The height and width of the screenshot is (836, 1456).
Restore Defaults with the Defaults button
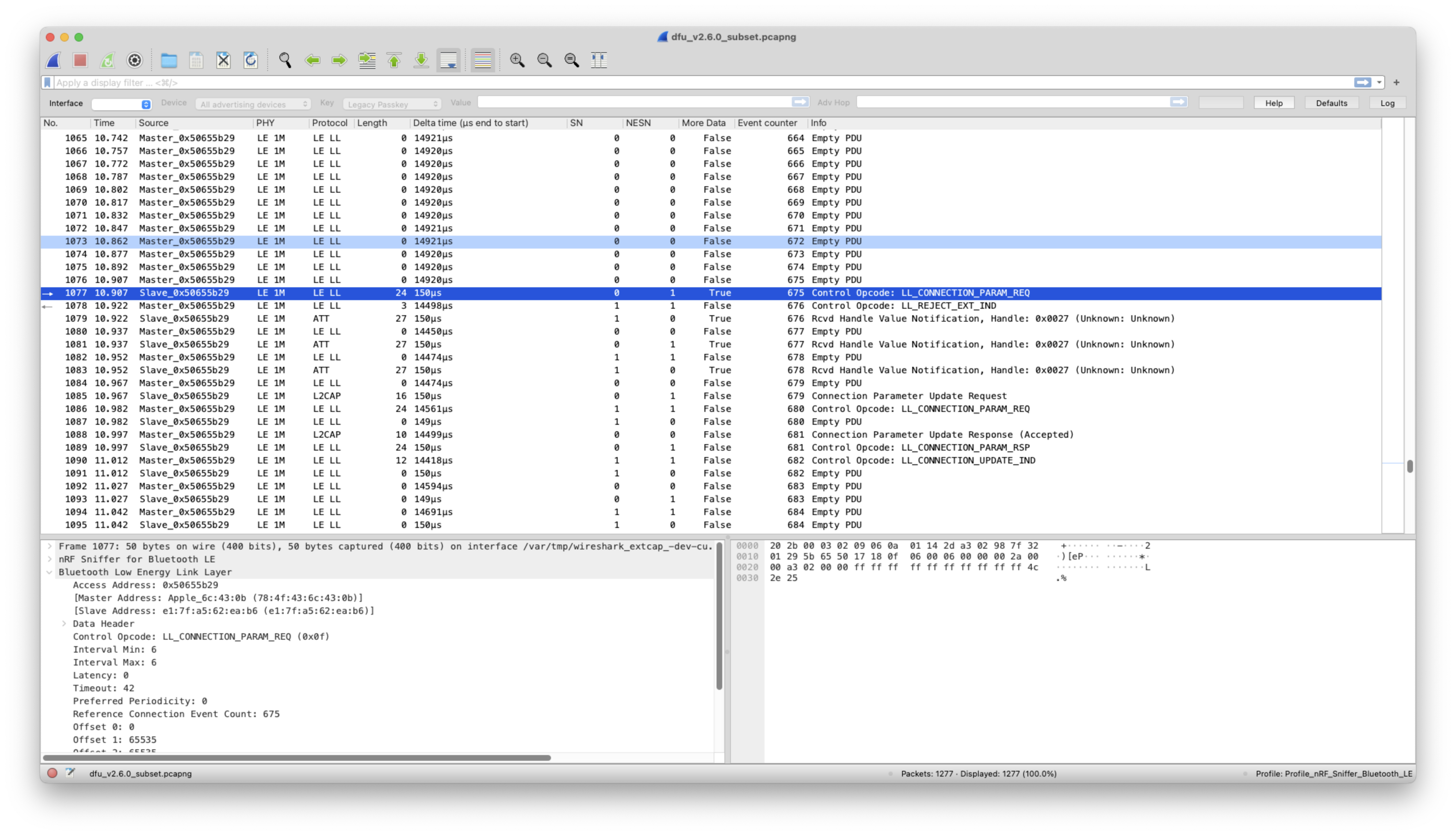tap(1332, 102)
